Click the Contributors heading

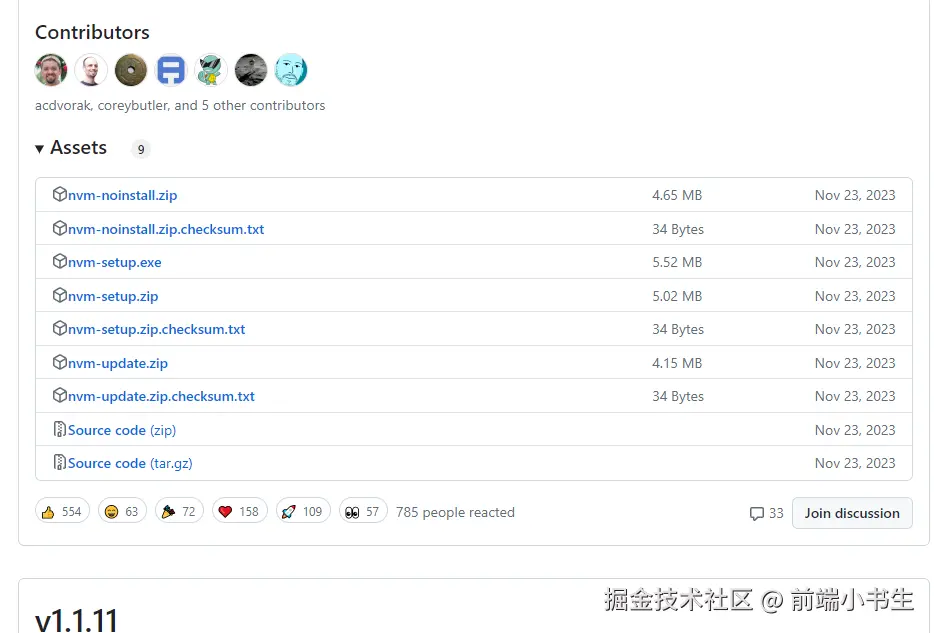coord(92,32)
